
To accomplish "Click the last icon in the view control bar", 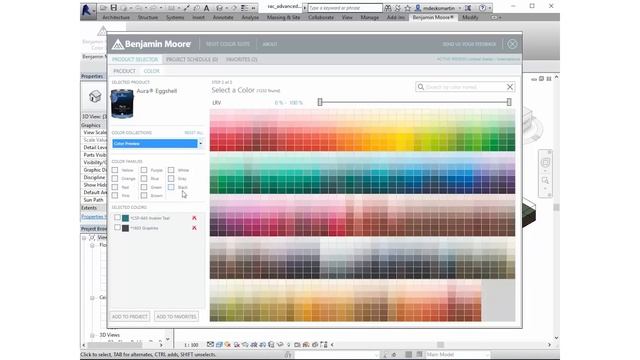I will point(324,345).
